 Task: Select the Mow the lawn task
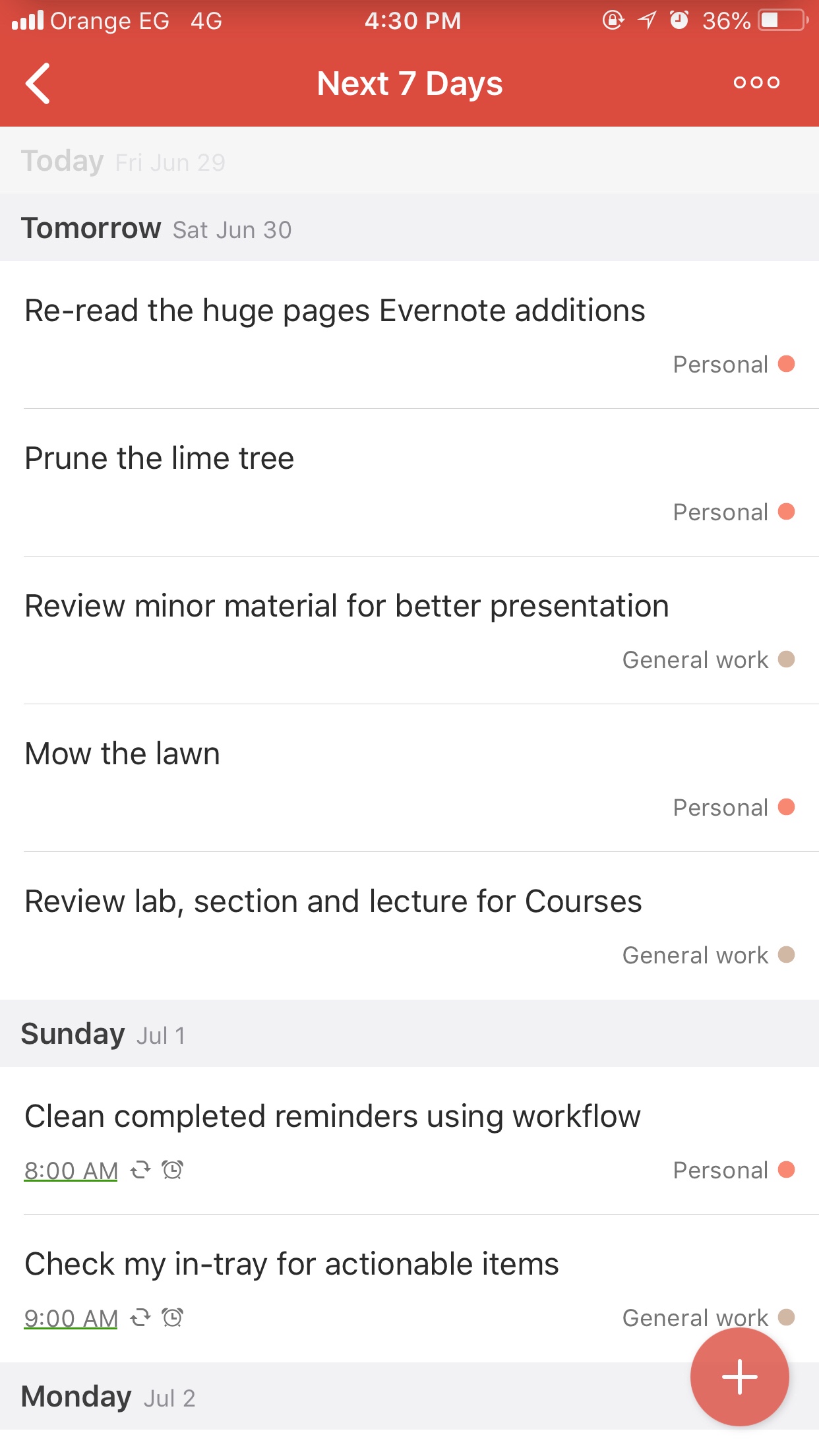pos(123,754)
